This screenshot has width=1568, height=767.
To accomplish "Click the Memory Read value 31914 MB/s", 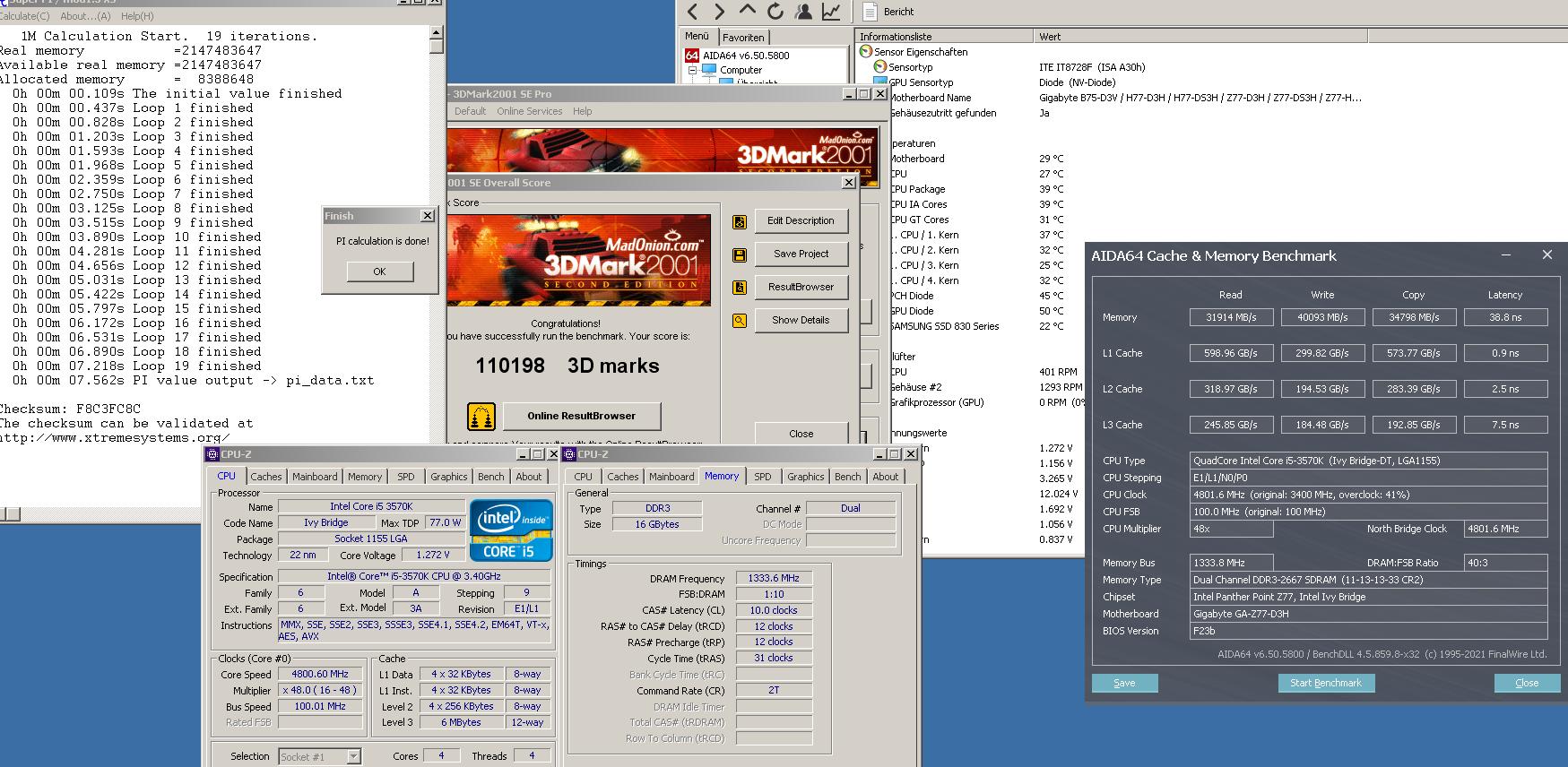I will 1231,317.
